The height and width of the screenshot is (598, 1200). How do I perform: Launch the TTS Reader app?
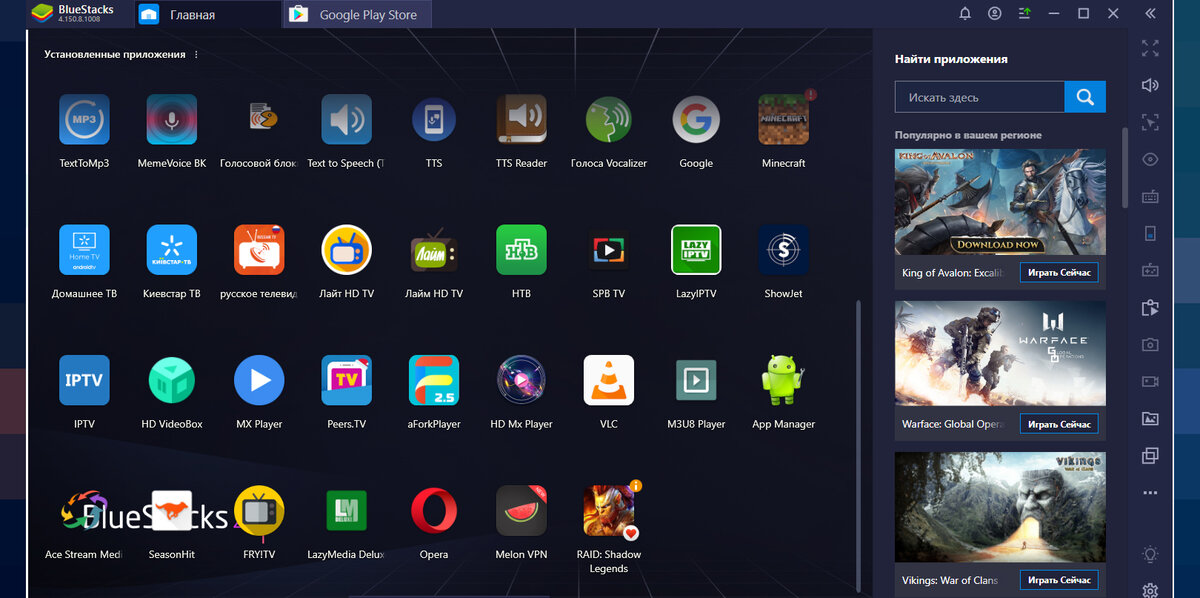[x=521, y=120]
